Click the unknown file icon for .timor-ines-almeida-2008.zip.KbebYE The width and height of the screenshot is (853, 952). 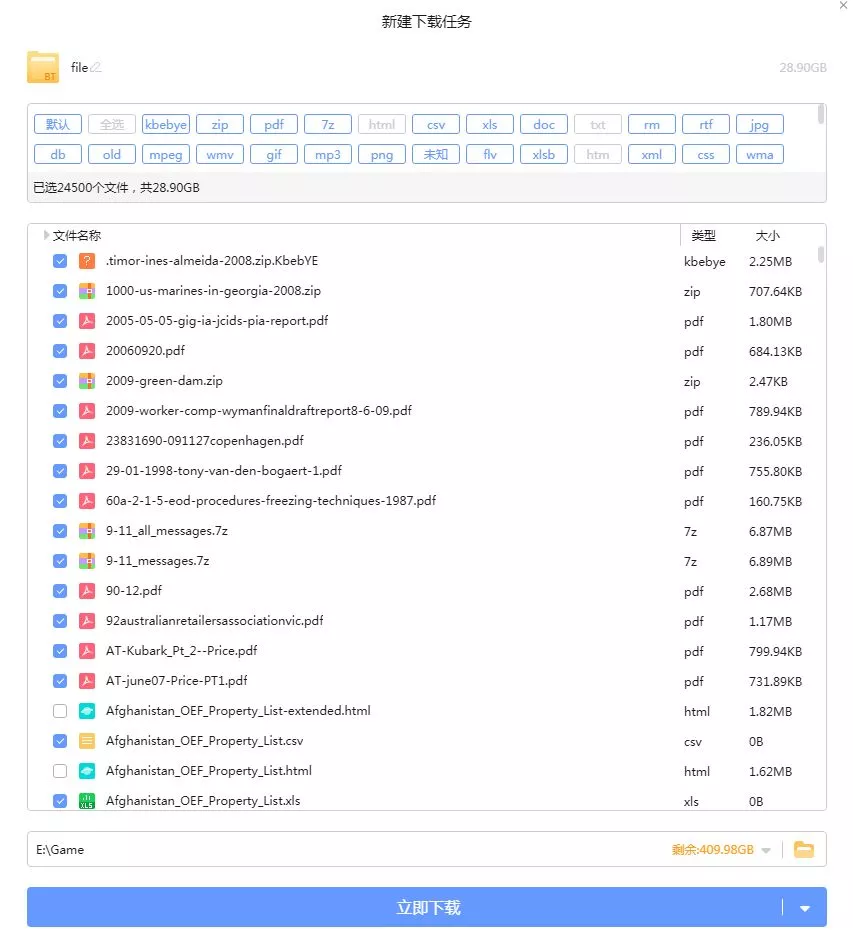pyautogui.click(x=87, y=261)
